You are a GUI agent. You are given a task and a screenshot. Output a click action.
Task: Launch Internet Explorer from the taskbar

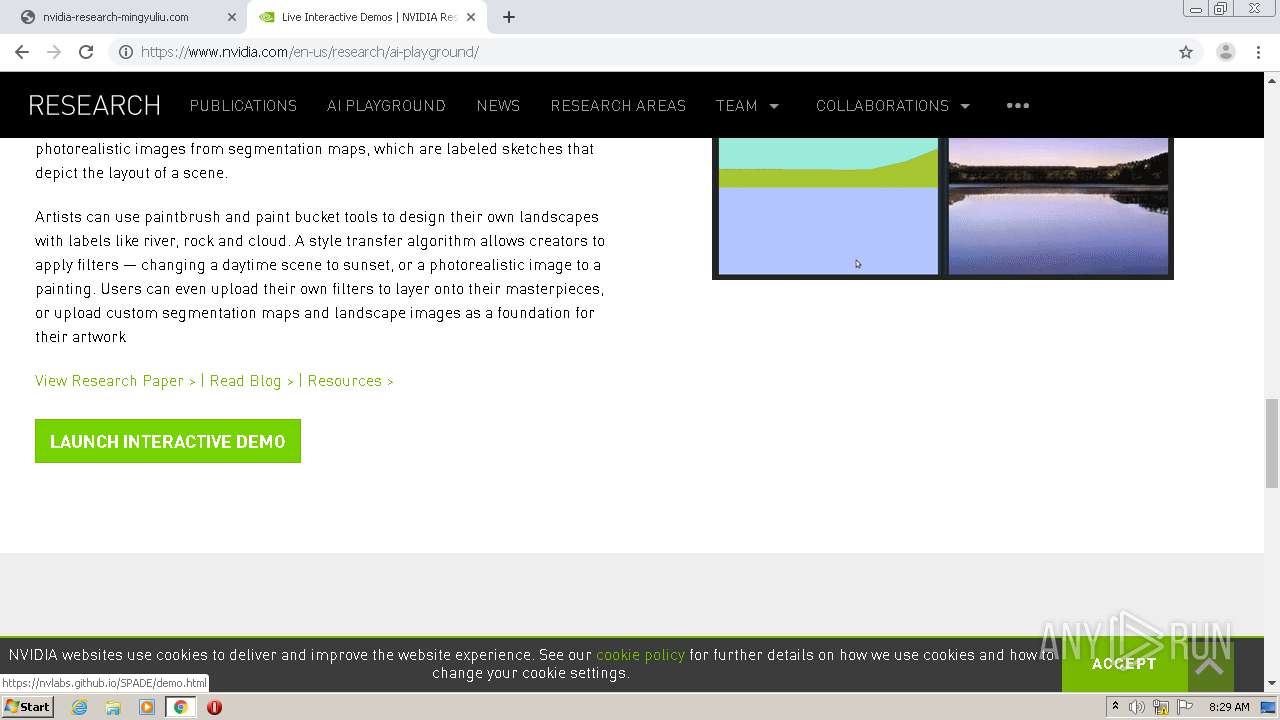(x=79, y=707)
